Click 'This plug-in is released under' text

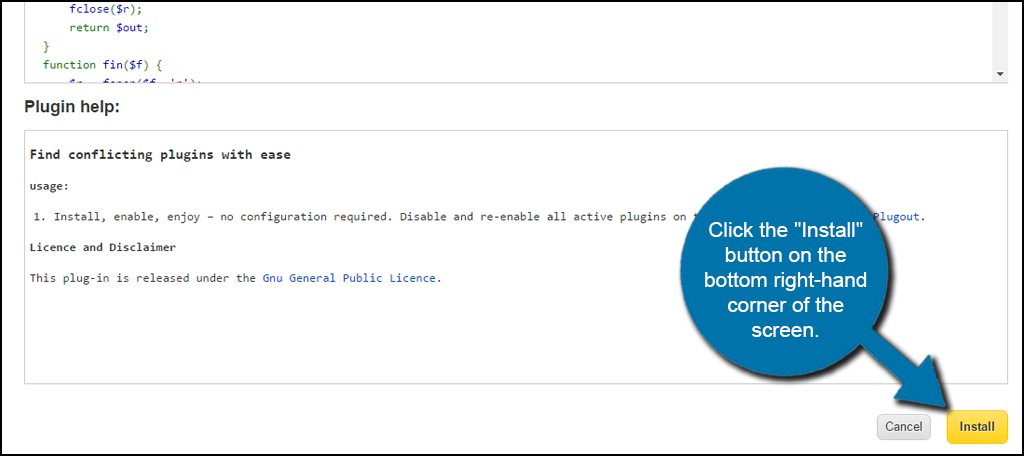click(143, 278)
